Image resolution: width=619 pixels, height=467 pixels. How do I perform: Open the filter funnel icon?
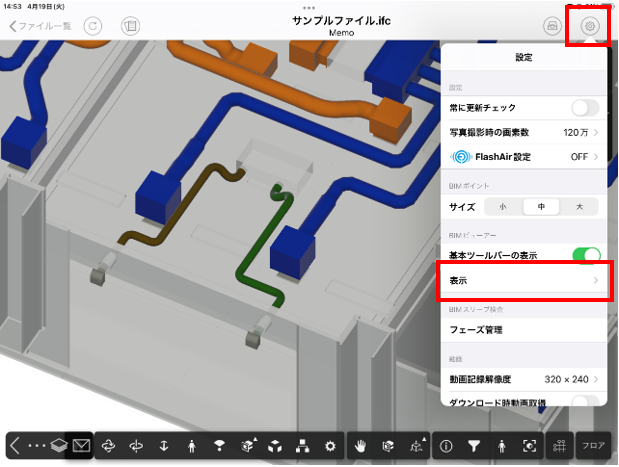point(475,445)
